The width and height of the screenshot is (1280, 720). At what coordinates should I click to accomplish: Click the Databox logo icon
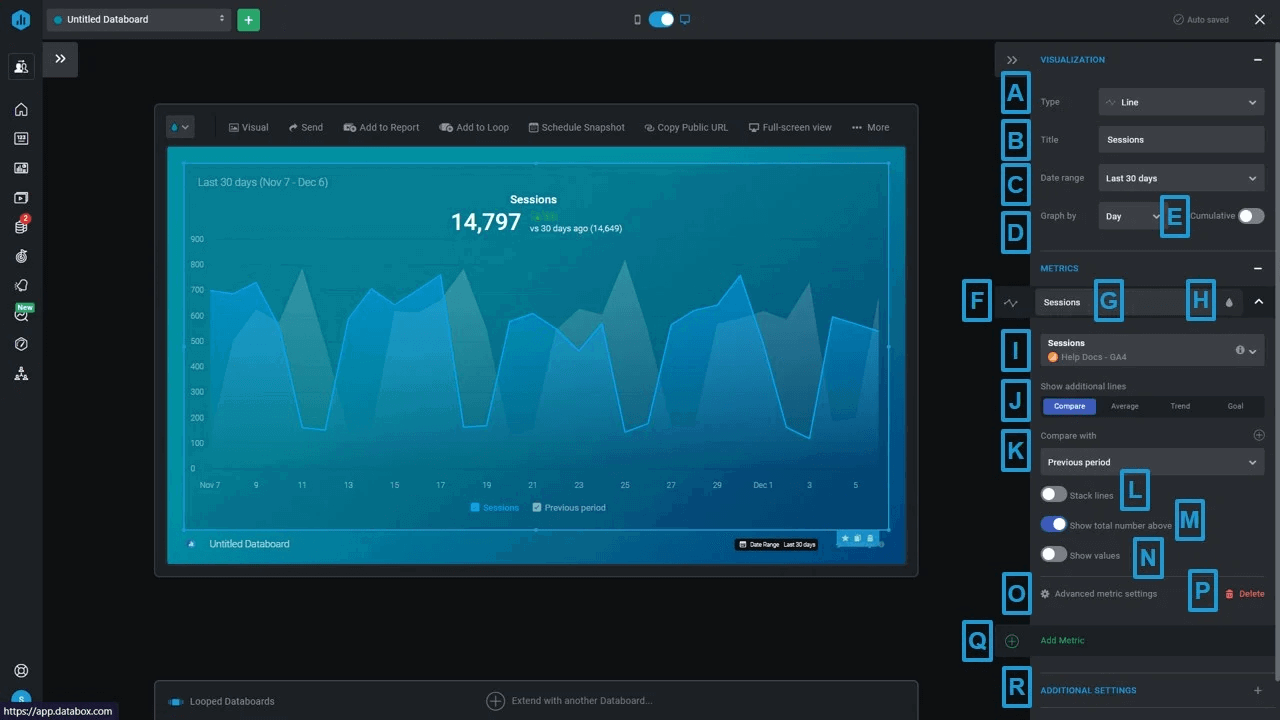point(21,20)
